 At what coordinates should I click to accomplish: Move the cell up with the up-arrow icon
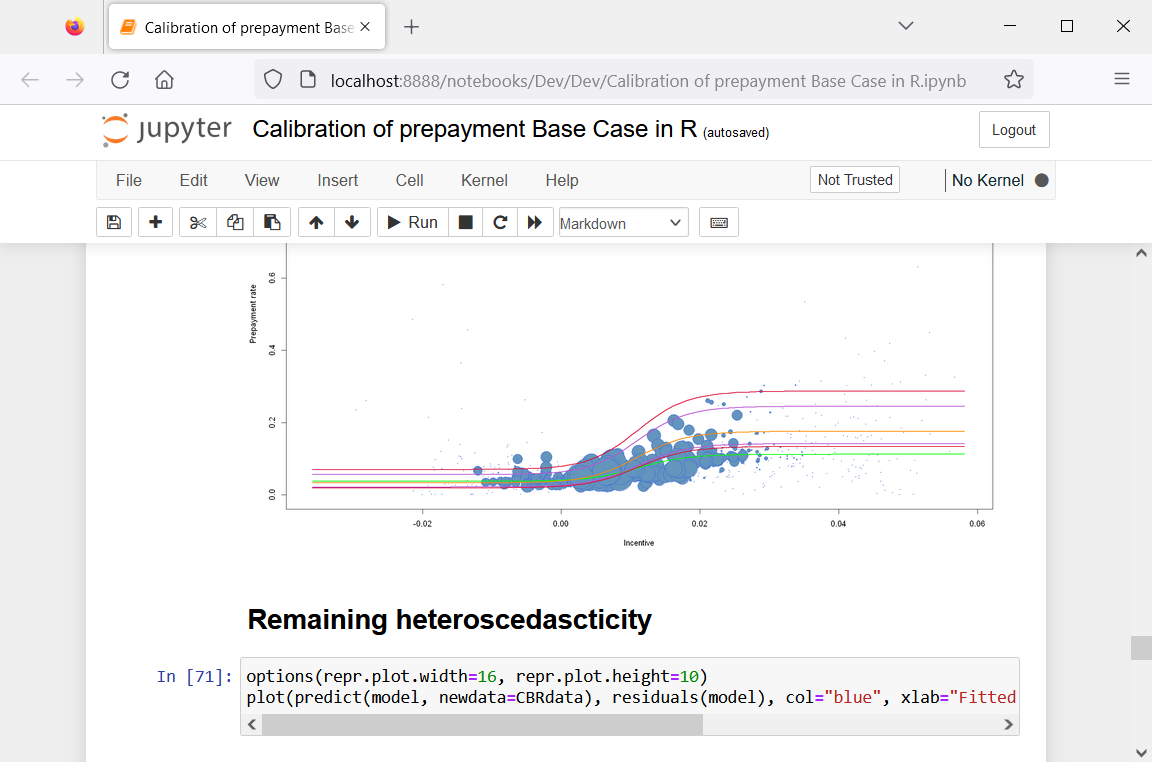(x=315, y=221)
